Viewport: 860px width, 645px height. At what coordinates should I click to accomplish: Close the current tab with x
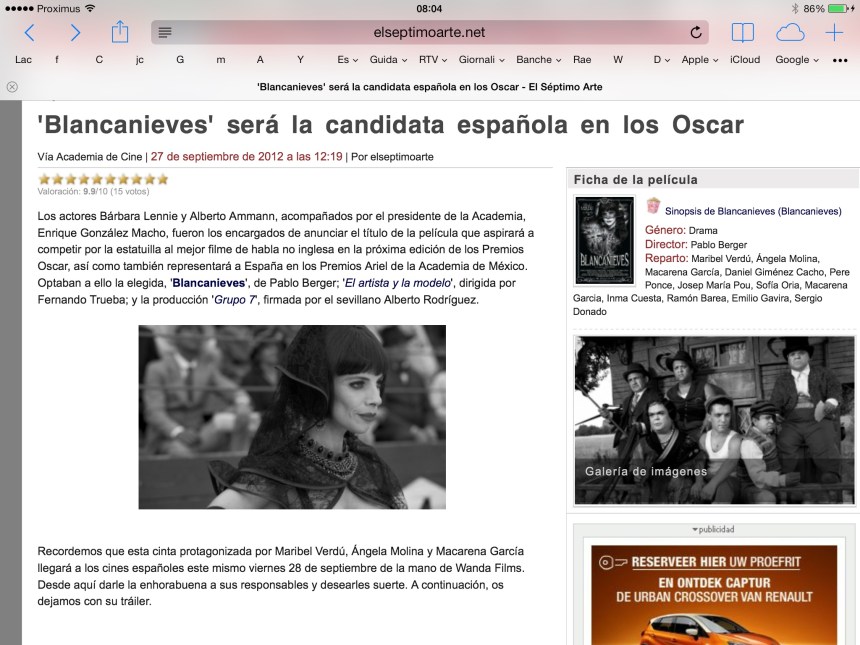pyautogui.click(x=12, y=87)
